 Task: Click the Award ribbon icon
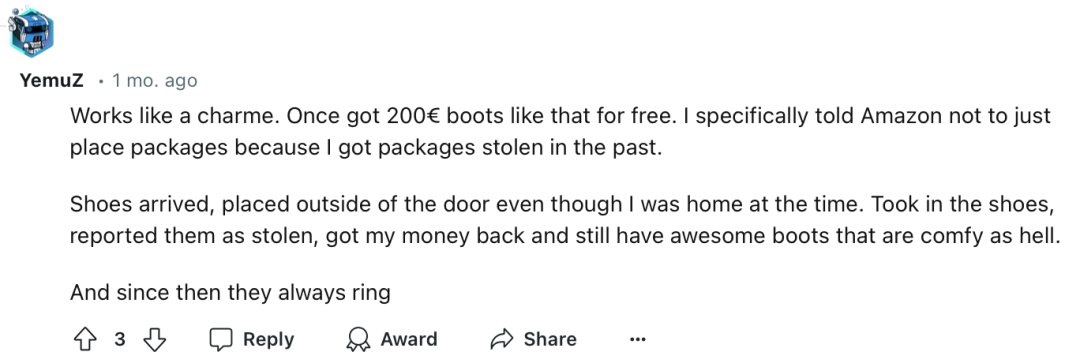[x=358, y=340]
